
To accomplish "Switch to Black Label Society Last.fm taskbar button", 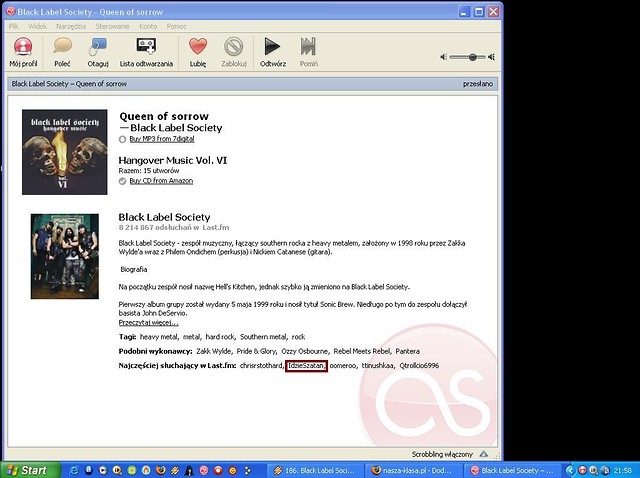I will tap(513, 470).
